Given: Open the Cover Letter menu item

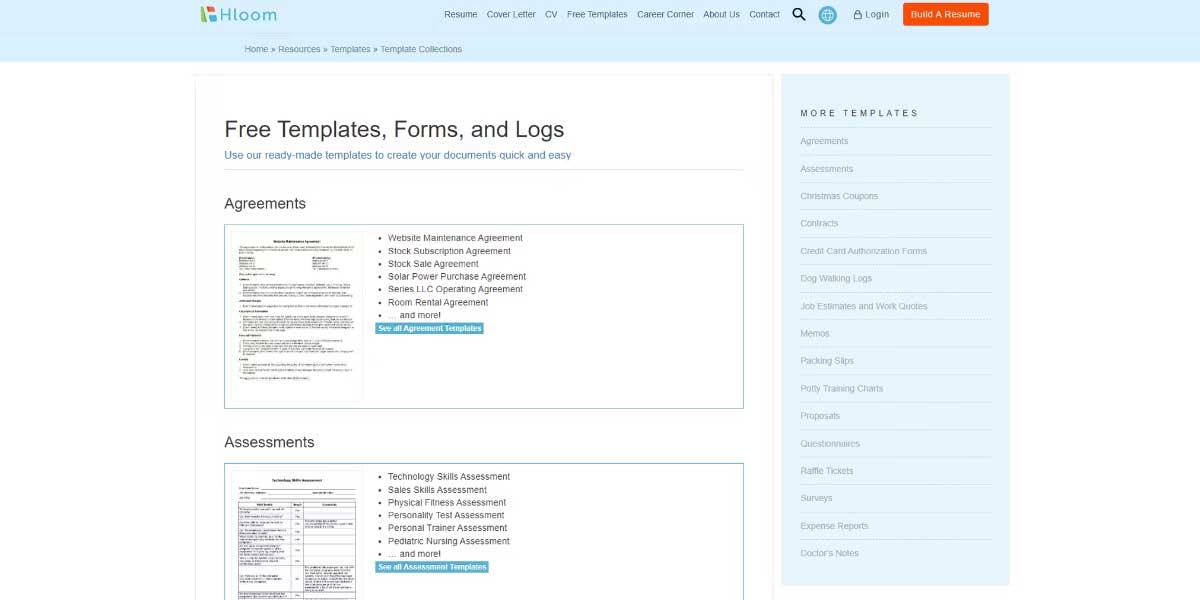Looking at the screenshot, I should [x=511, y=15].
